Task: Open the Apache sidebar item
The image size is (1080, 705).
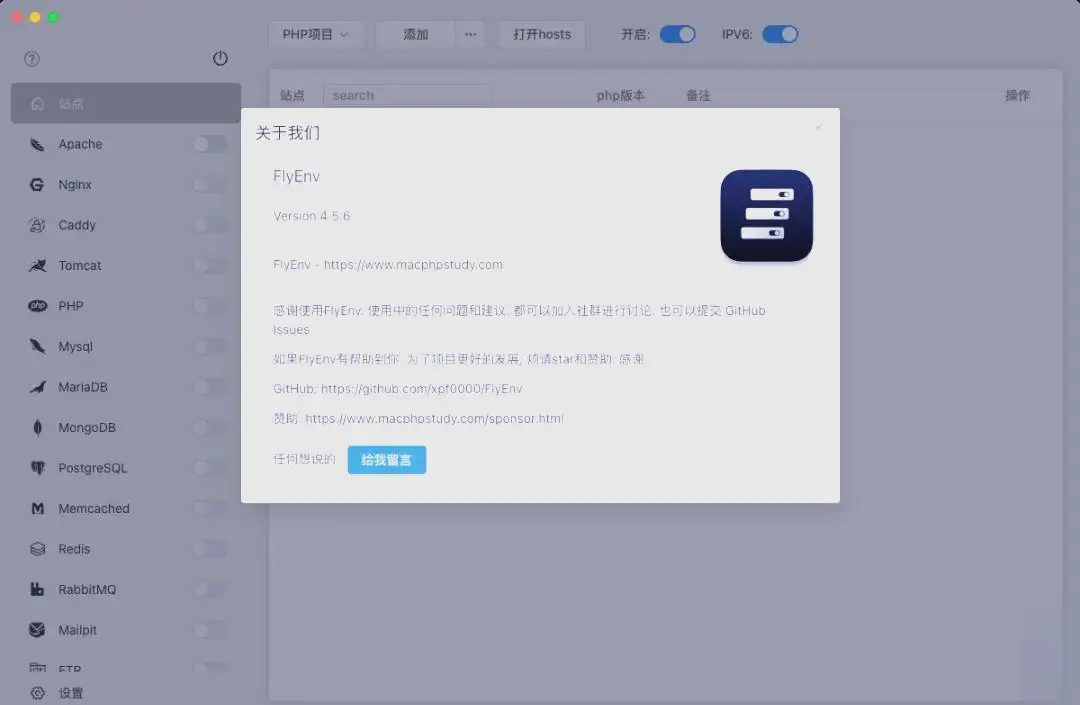Action: tap(126, 145)
